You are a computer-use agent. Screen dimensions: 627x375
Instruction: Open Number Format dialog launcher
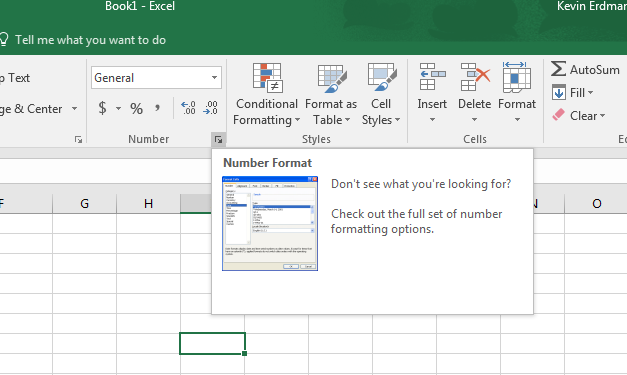(218, 140)
